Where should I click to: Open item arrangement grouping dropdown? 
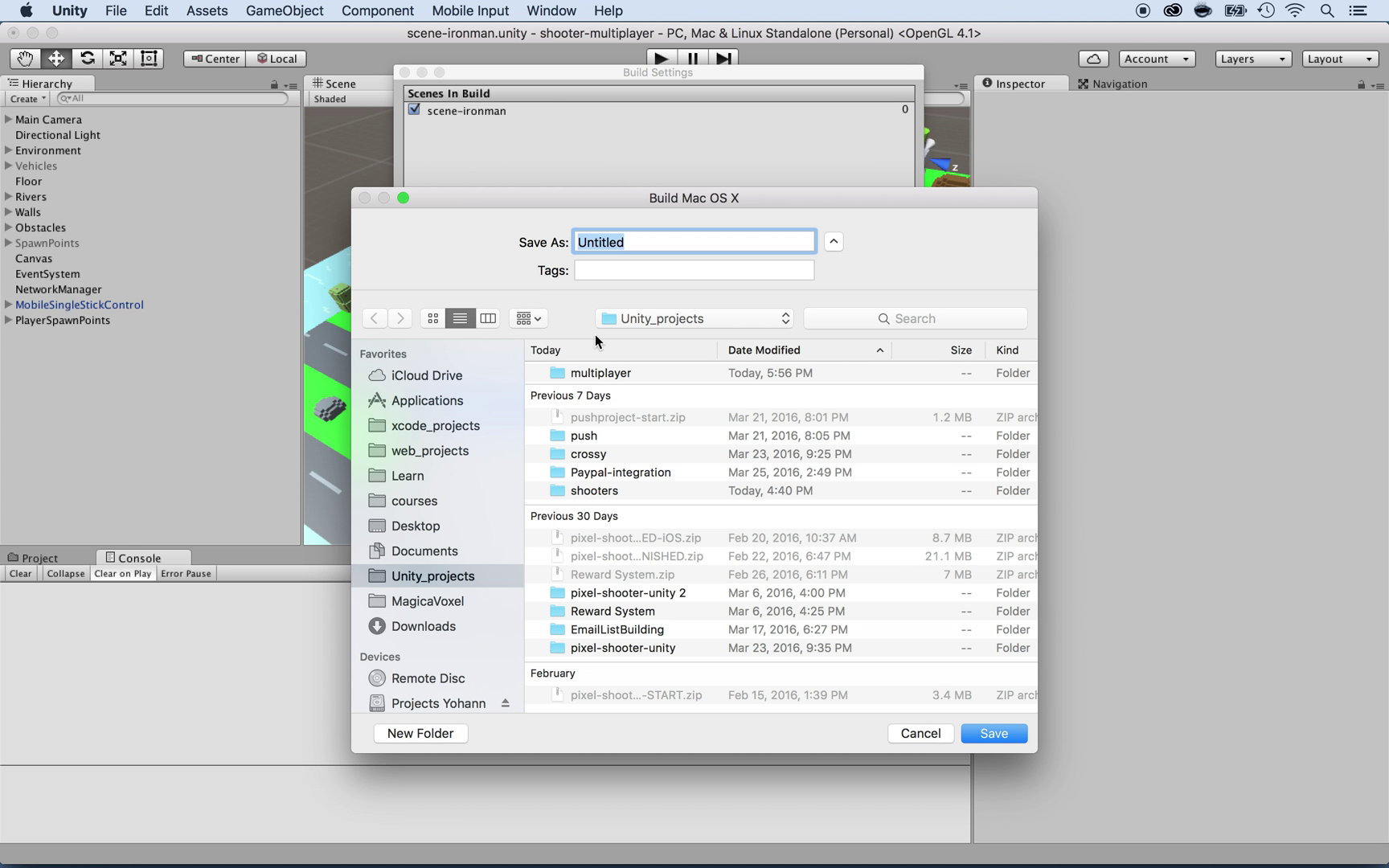click(528, 318)
